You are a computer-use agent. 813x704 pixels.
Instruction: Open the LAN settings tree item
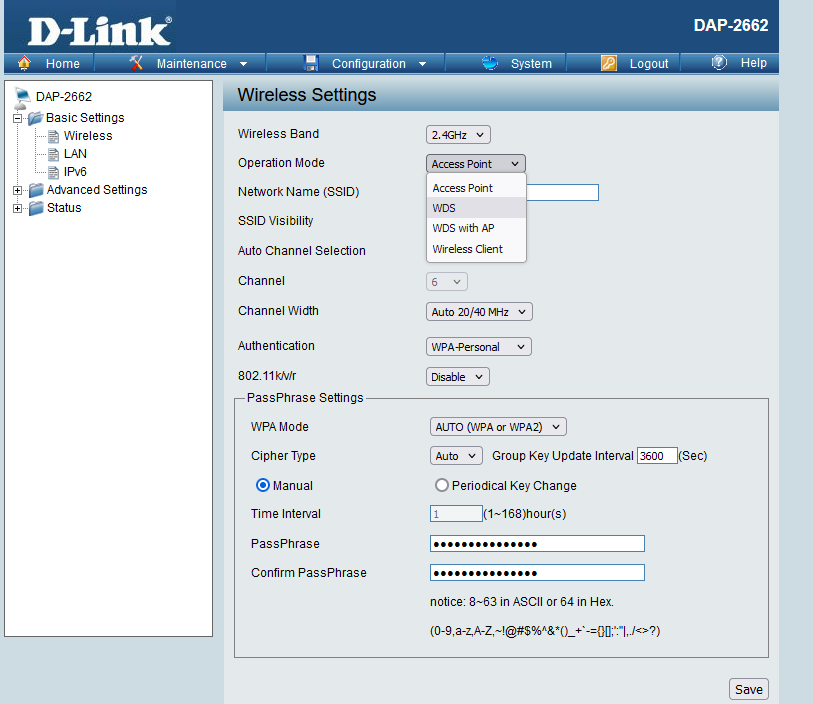coord(75,154)
